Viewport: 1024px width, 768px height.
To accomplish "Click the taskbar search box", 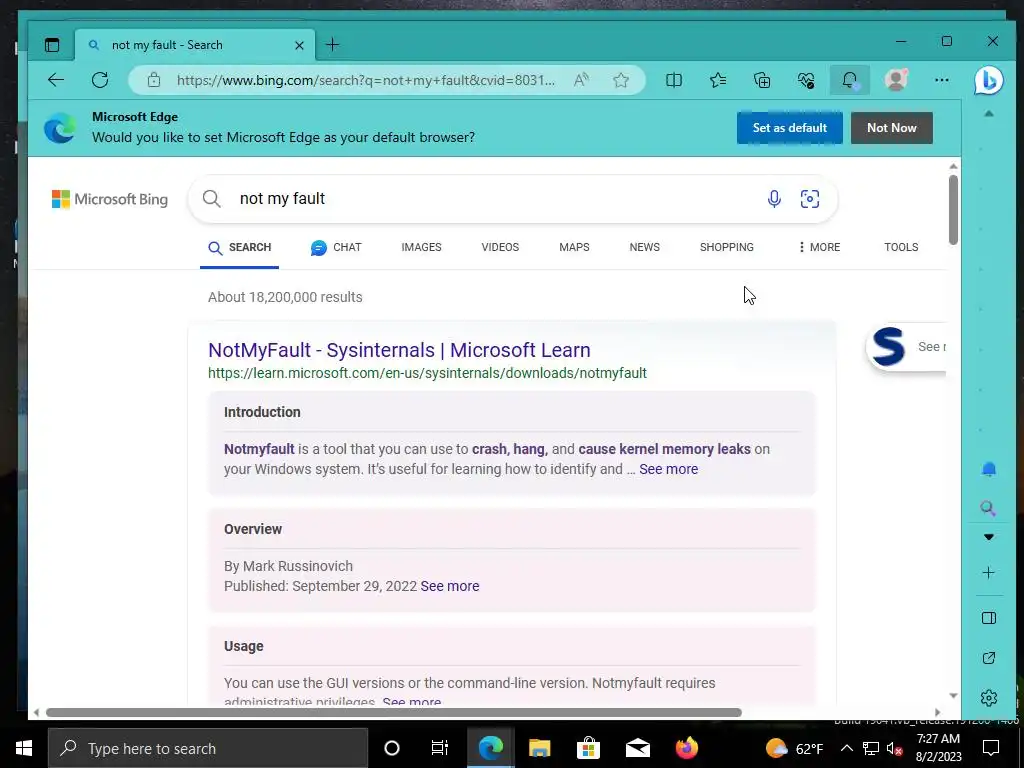I will 208,748.
